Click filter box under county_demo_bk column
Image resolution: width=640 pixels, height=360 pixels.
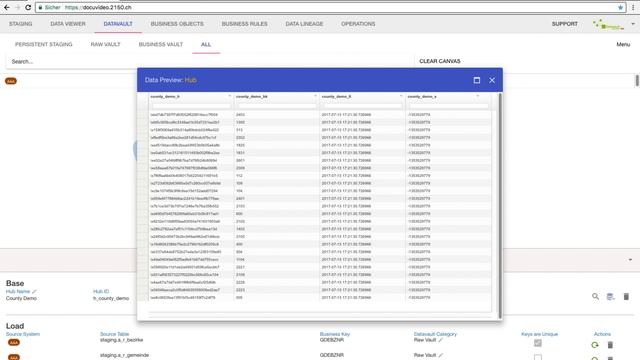pyautogui.click(x=277, y=106)
